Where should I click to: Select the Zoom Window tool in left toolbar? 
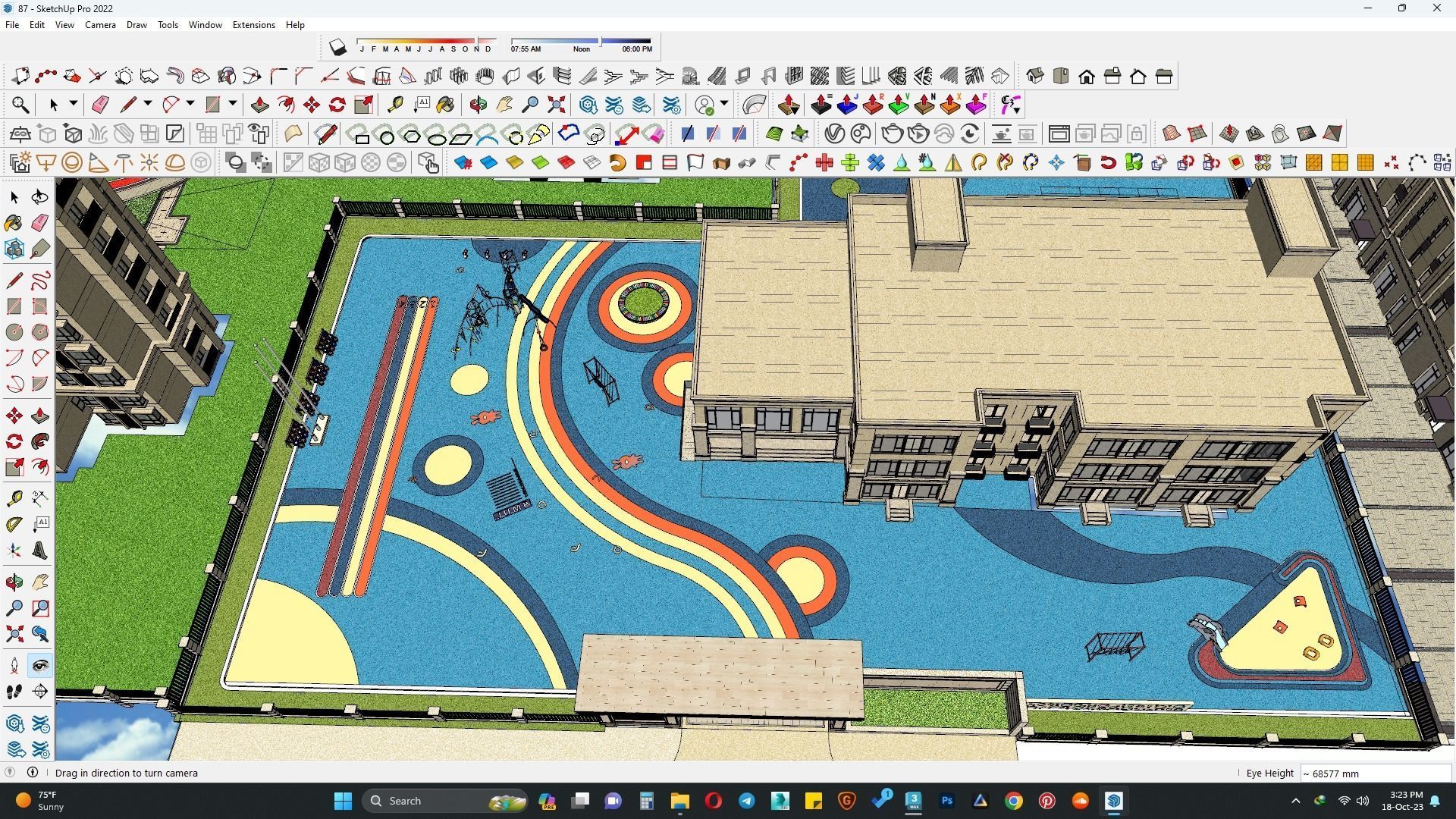[x=40, y=608]
